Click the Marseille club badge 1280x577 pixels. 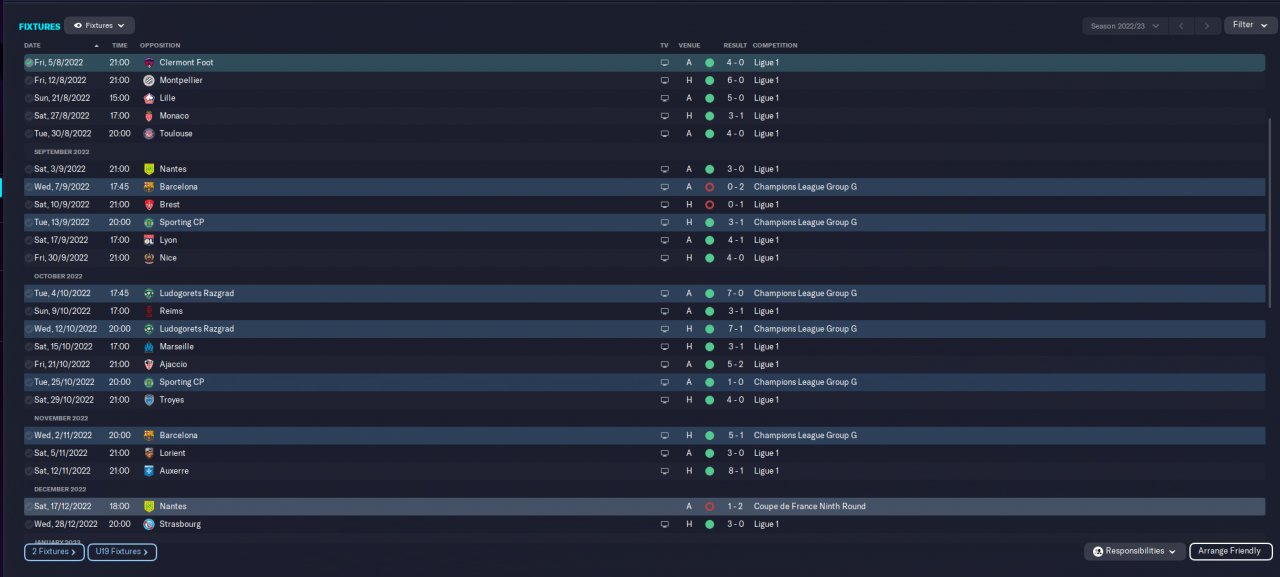149,347
